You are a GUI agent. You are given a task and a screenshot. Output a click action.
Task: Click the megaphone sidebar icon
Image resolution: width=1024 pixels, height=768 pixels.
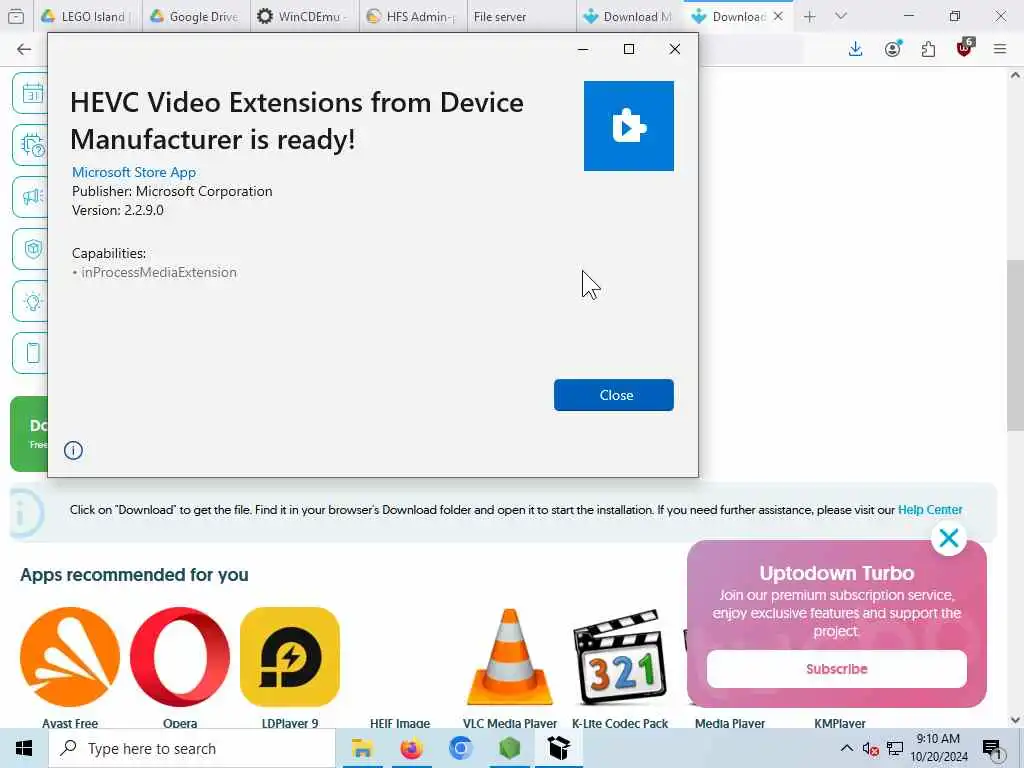tap(31, 197)
